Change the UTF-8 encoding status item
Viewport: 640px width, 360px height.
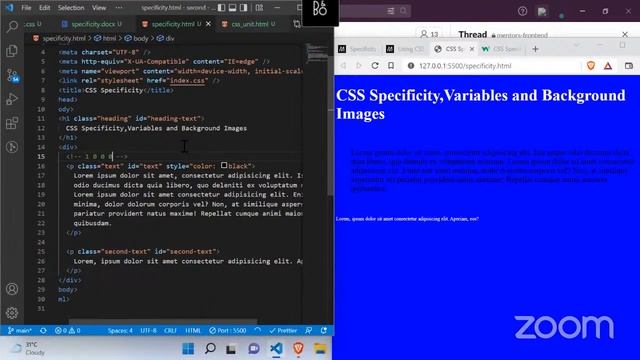tap(149, 331)
